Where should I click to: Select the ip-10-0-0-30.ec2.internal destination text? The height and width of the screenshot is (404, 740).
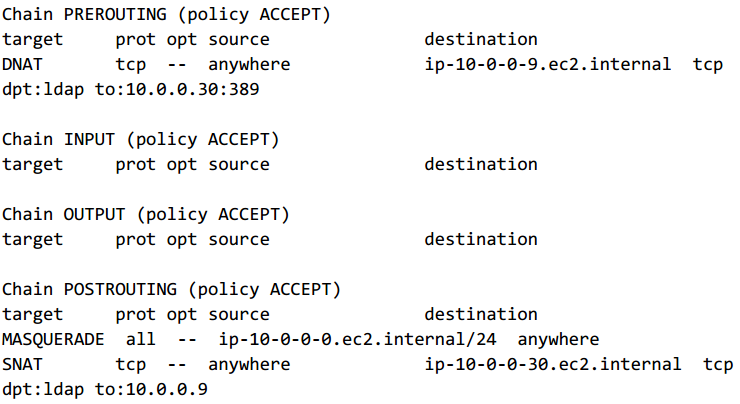553,364
